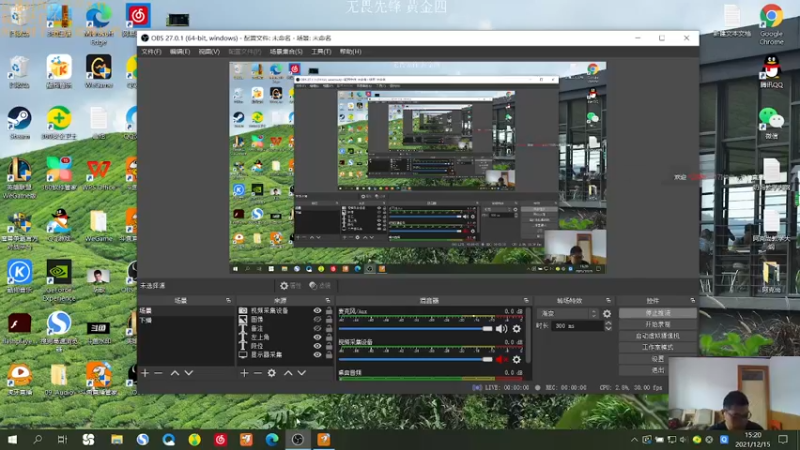Open the 腾讯QQ desktop shortcut
The height and width of the screenshot is (450, 800).
[771, 71]
